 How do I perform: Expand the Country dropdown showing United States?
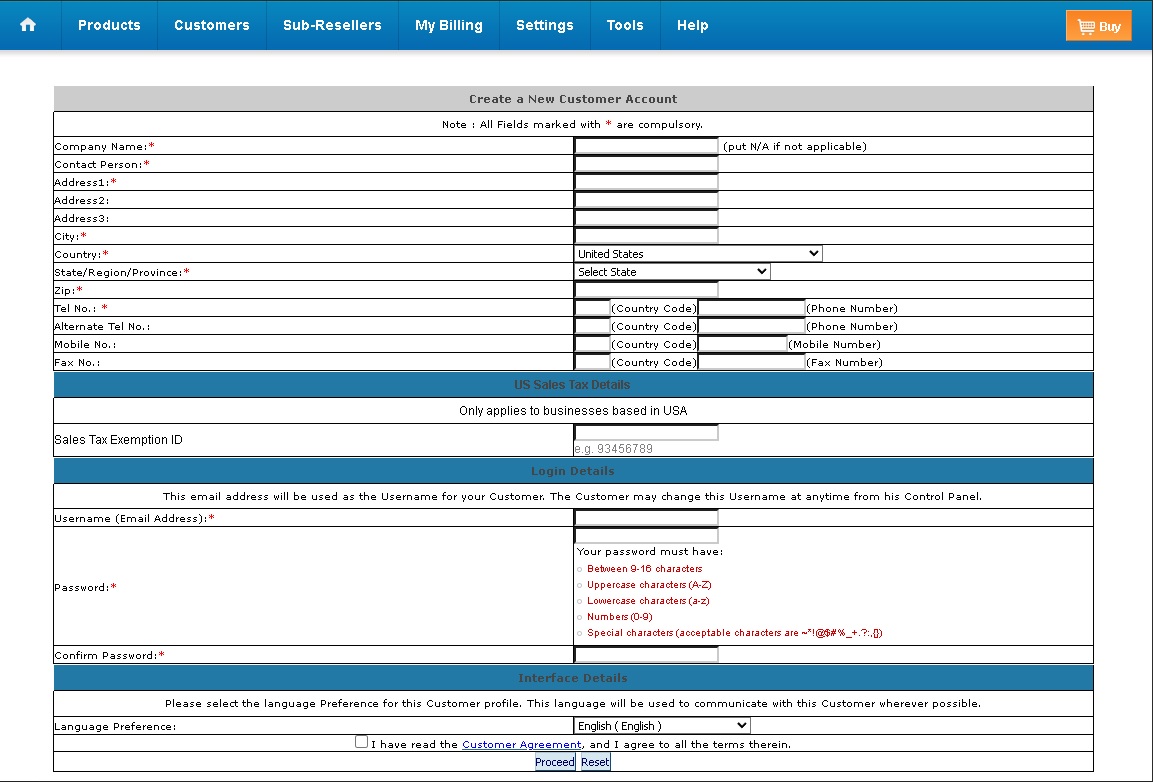[698, 254]
